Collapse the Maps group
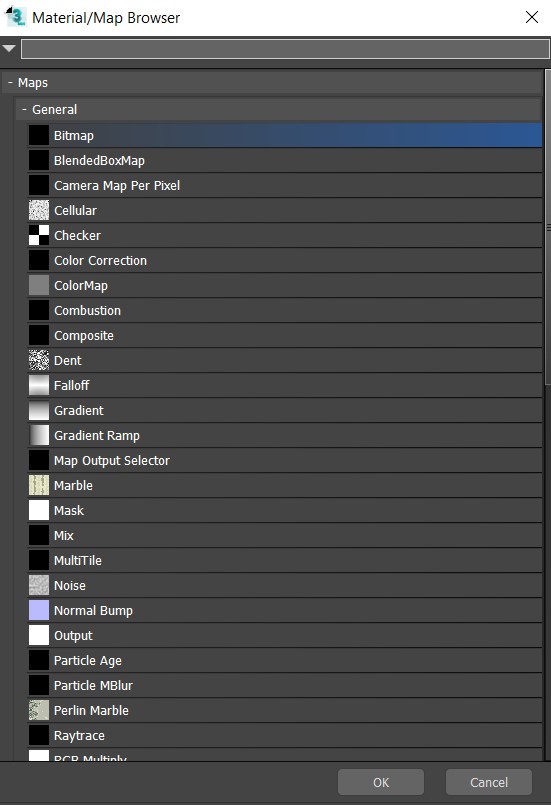551x805 pixels. tap(10, 83)
